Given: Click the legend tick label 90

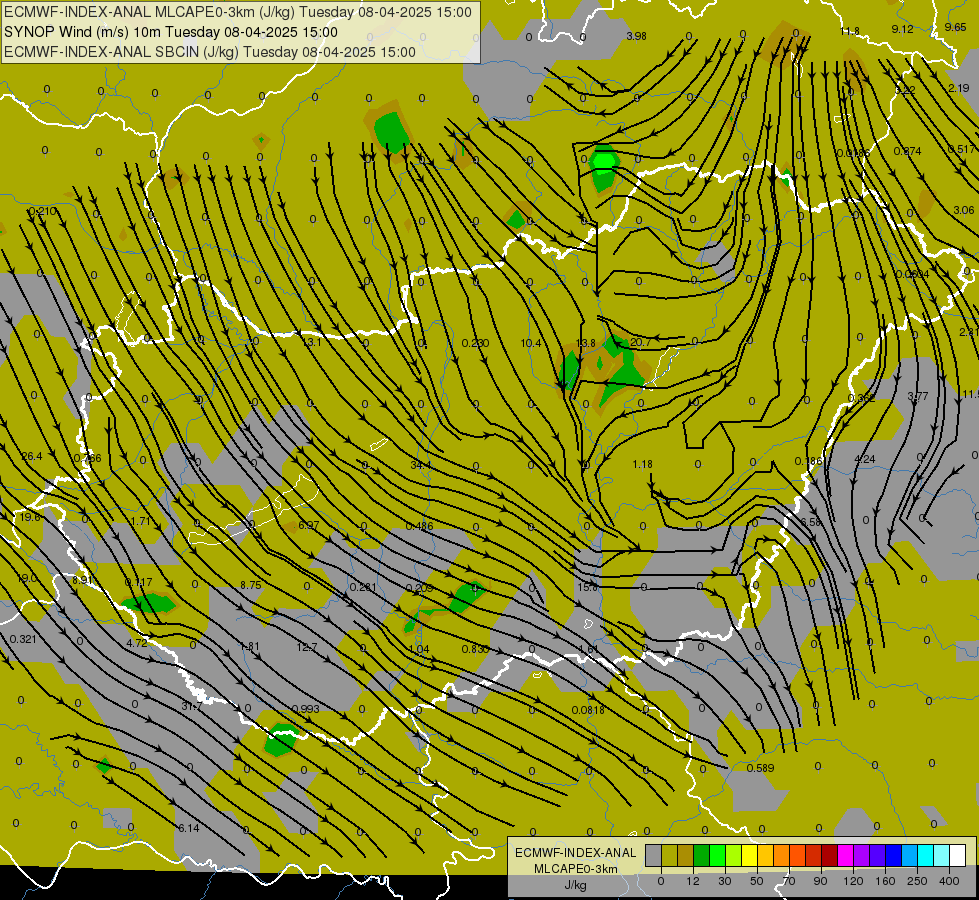Looking at the screenshot, I should (820, 881).
